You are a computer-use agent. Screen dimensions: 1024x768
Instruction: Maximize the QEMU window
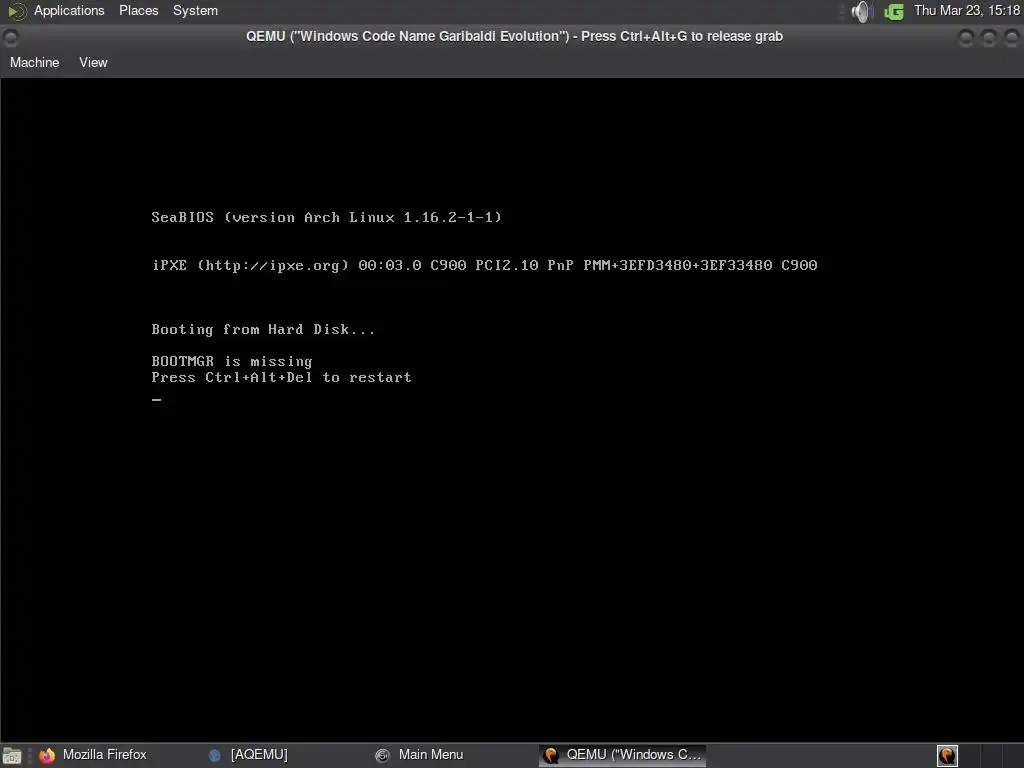[x=989, y=38]
